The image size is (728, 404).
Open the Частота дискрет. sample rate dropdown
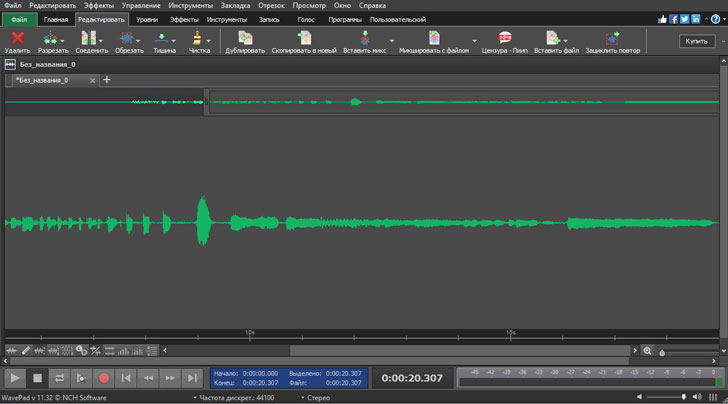pos(235,398)
